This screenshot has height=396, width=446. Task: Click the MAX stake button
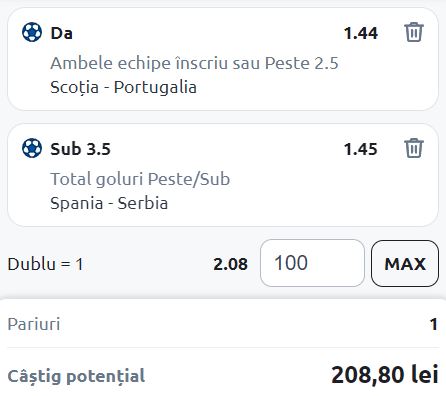coord(405,263)
